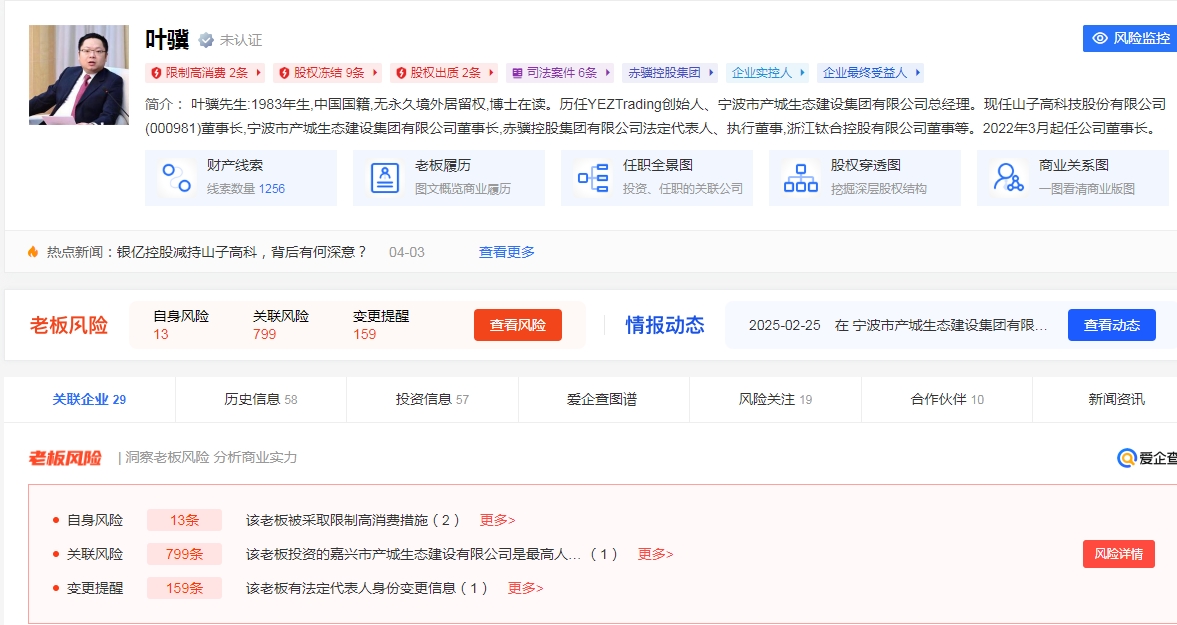Click the 商业关系图 person-network icon
Viewport: 1177px width, 625px height.
pyautogui.click(x=1008, y=177)
